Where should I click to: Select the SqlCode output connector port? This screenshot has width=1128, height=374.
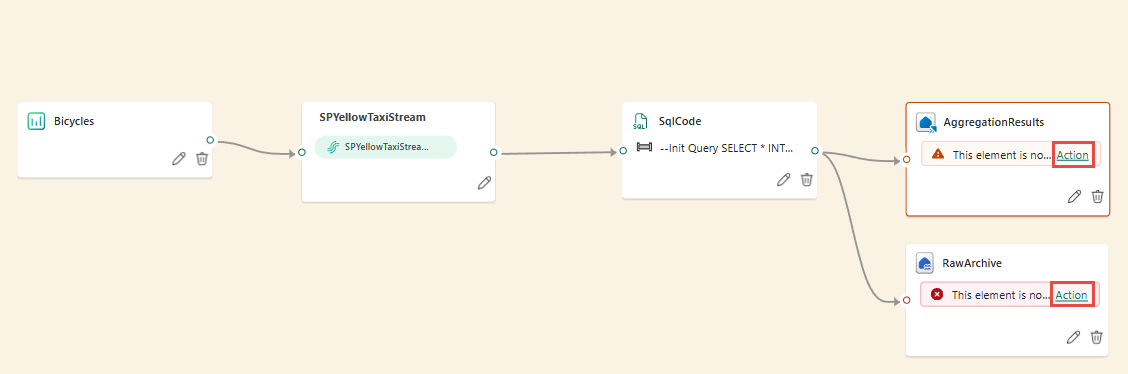815,151
